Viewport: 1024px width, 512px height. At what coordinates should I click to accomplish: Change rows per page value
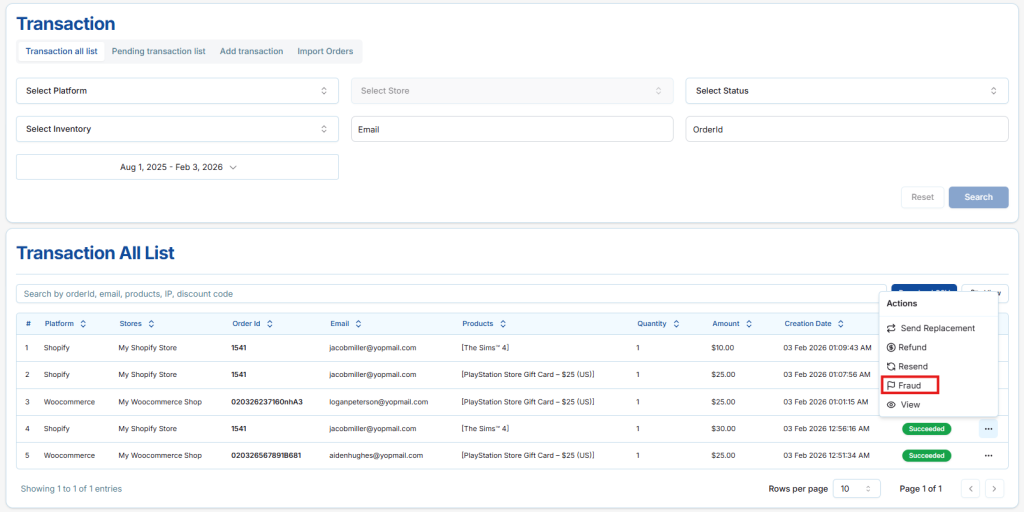pos(858,488)
